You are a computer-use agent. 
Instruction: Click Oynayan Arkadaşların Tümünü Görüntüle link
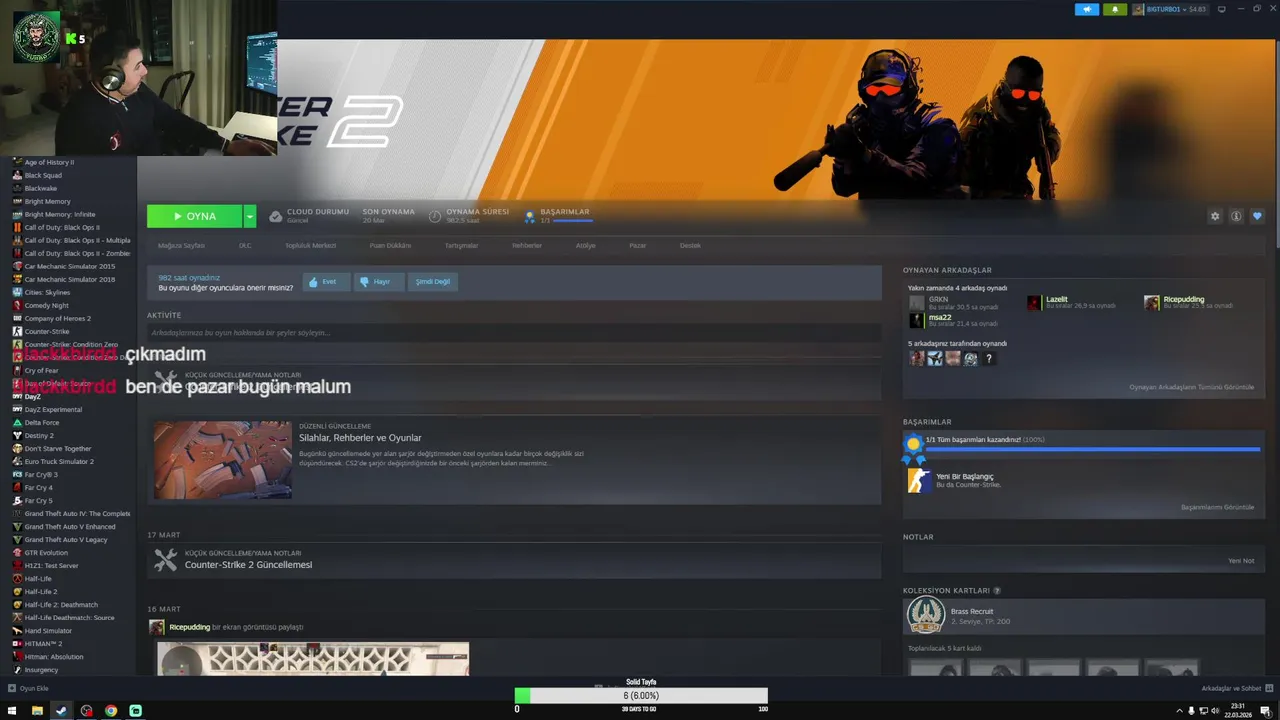coord(1191,387)
